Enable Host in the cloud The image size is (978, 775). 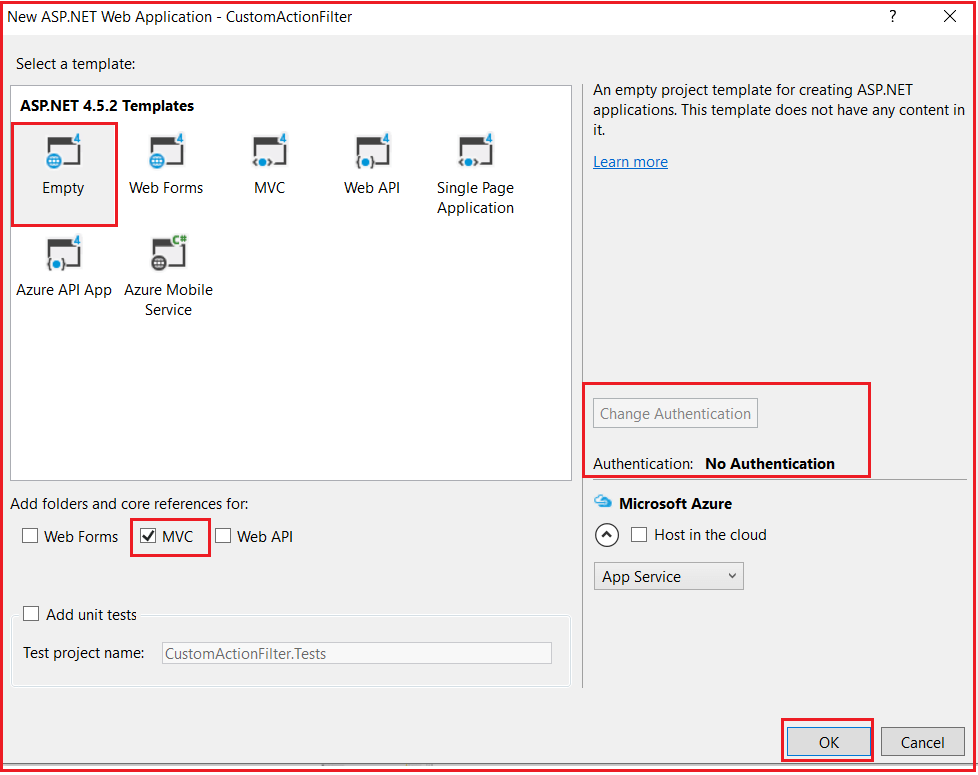639,535
